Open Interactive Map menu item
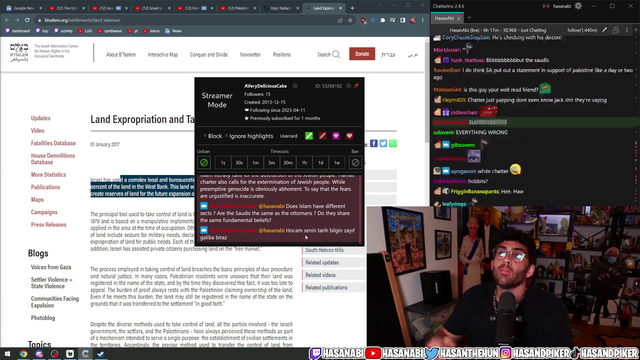 pos(163,54)
